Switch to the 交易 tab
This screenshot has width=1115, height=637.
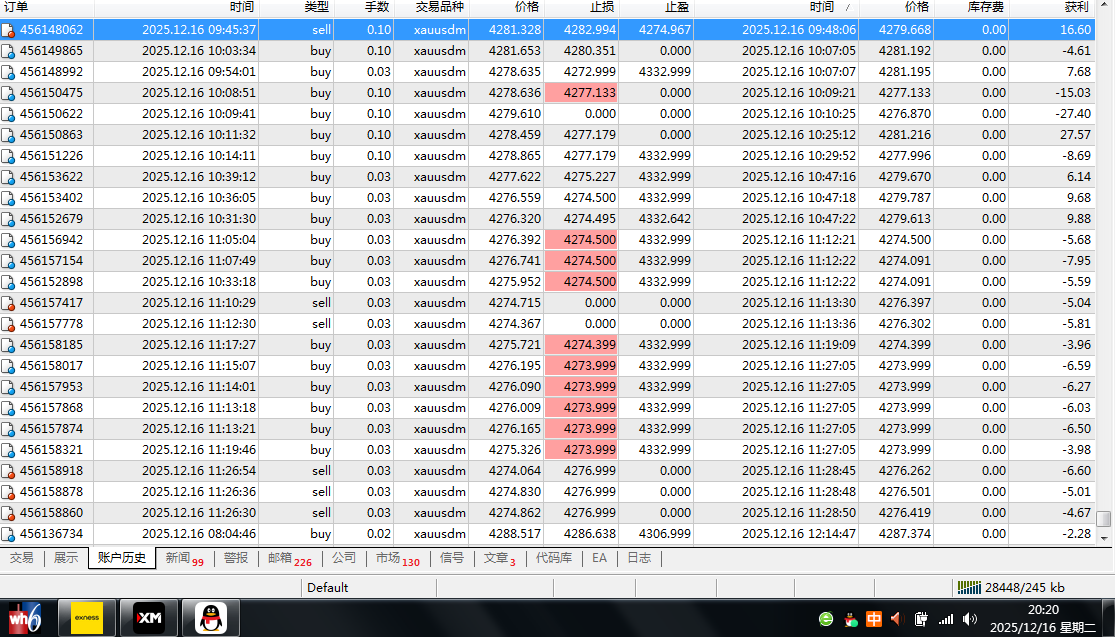[21, 558]
